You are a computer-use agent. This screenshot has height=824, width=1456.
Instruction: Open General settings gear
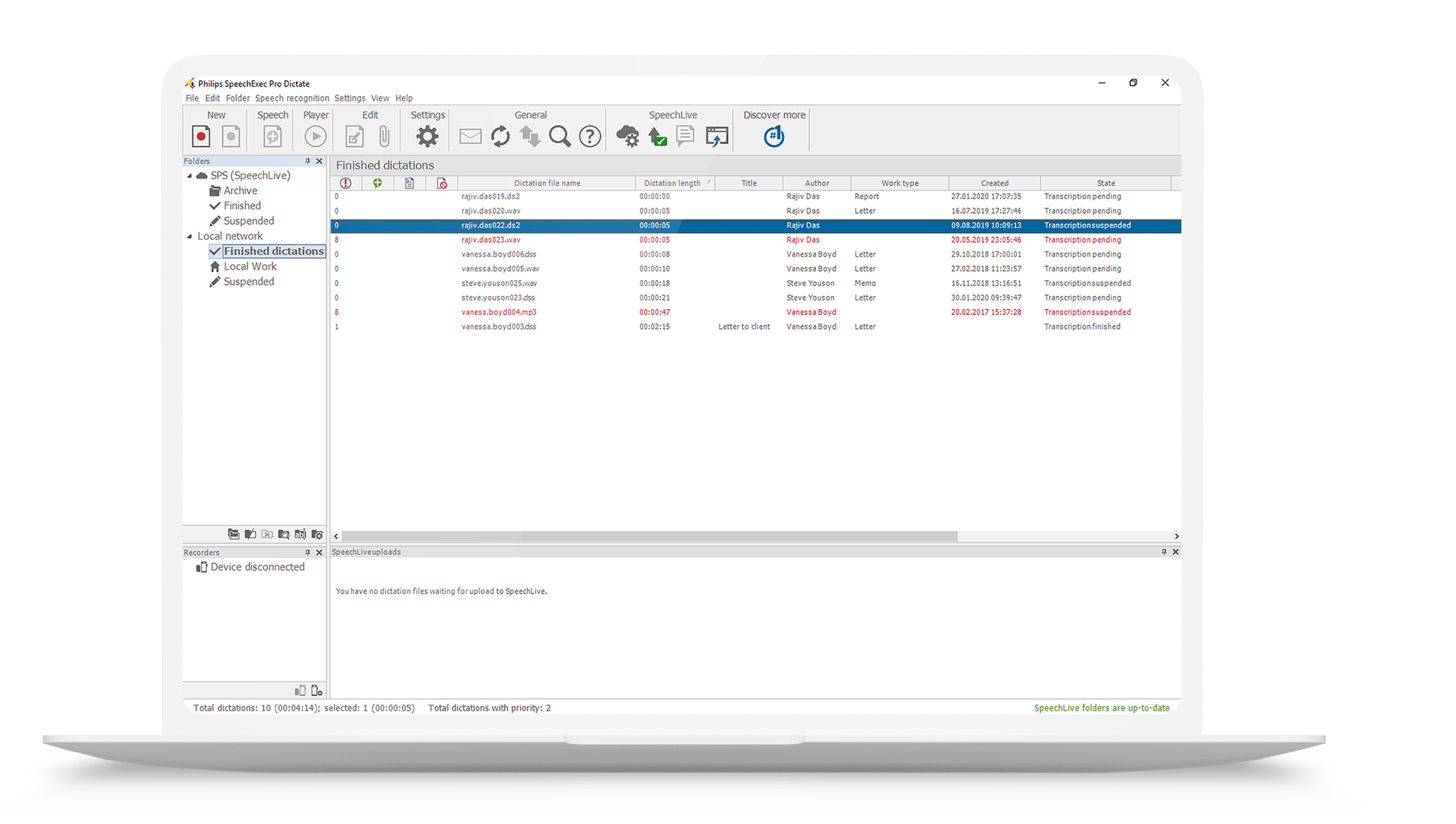click(x=426, y=136)
